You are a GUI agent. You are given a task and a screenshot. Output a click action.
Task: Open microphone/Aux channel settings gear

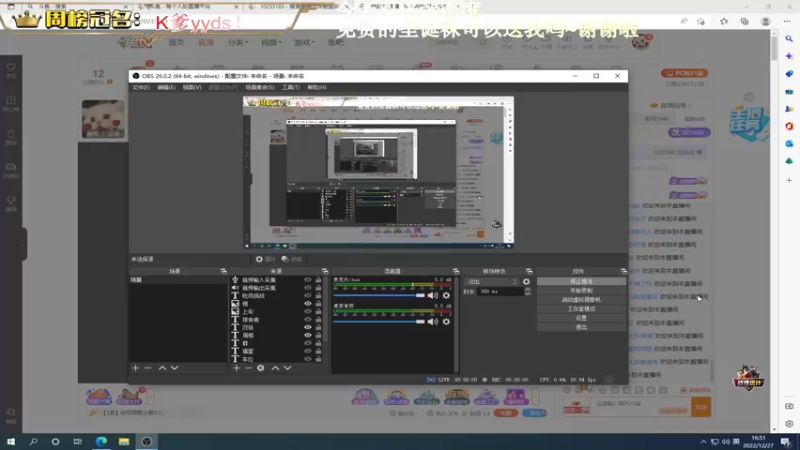click(446, 295)
